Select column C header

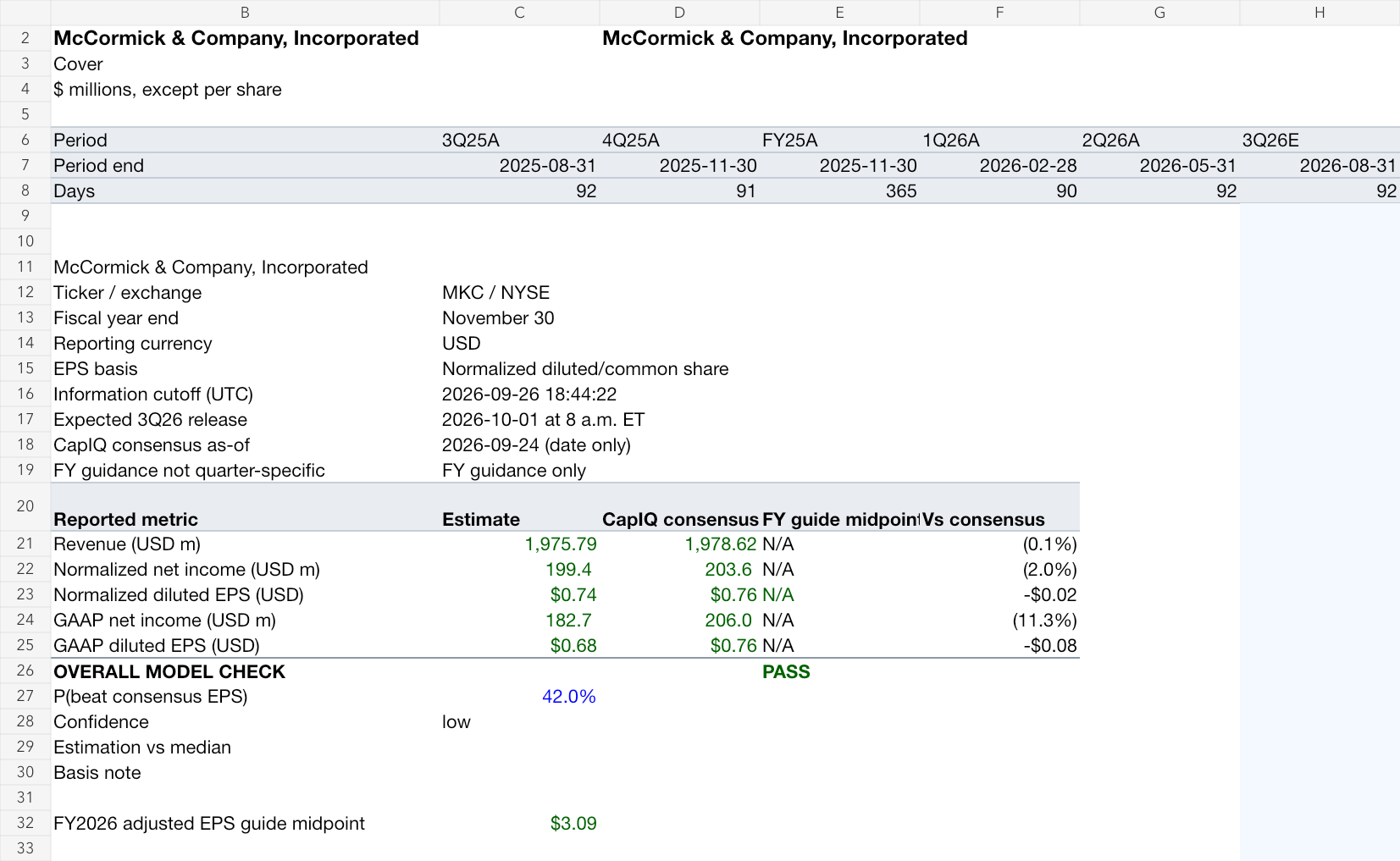click(519, 12)
